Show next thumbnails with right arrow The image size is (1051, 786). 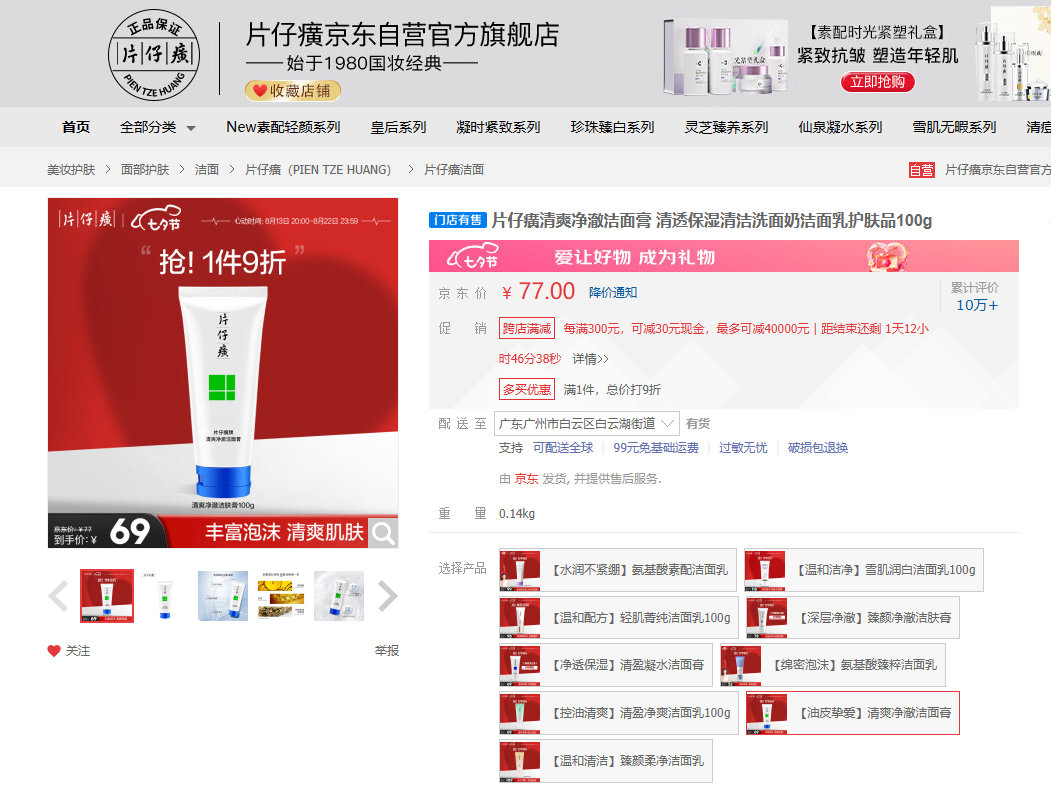coord(387,596)
